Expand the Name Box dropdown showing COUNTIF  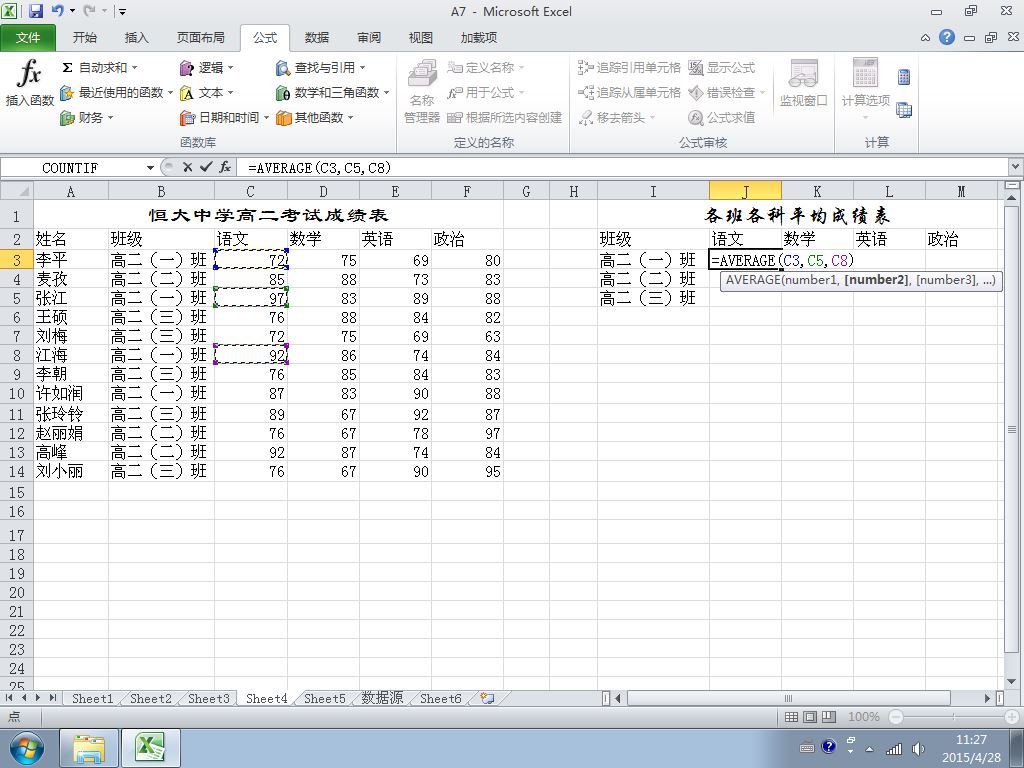pos(150,168)
